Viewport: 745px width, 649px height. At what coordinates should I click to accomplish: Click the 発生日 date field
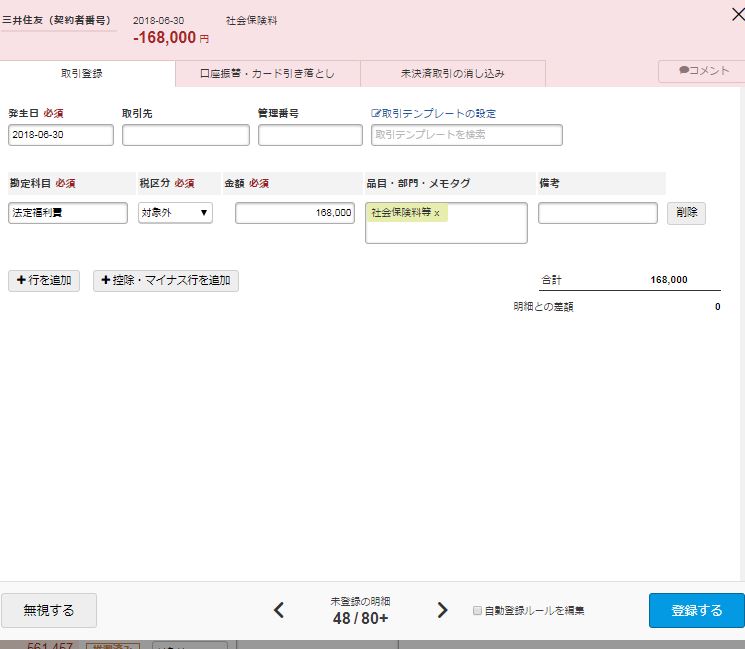tap(61, 135)
